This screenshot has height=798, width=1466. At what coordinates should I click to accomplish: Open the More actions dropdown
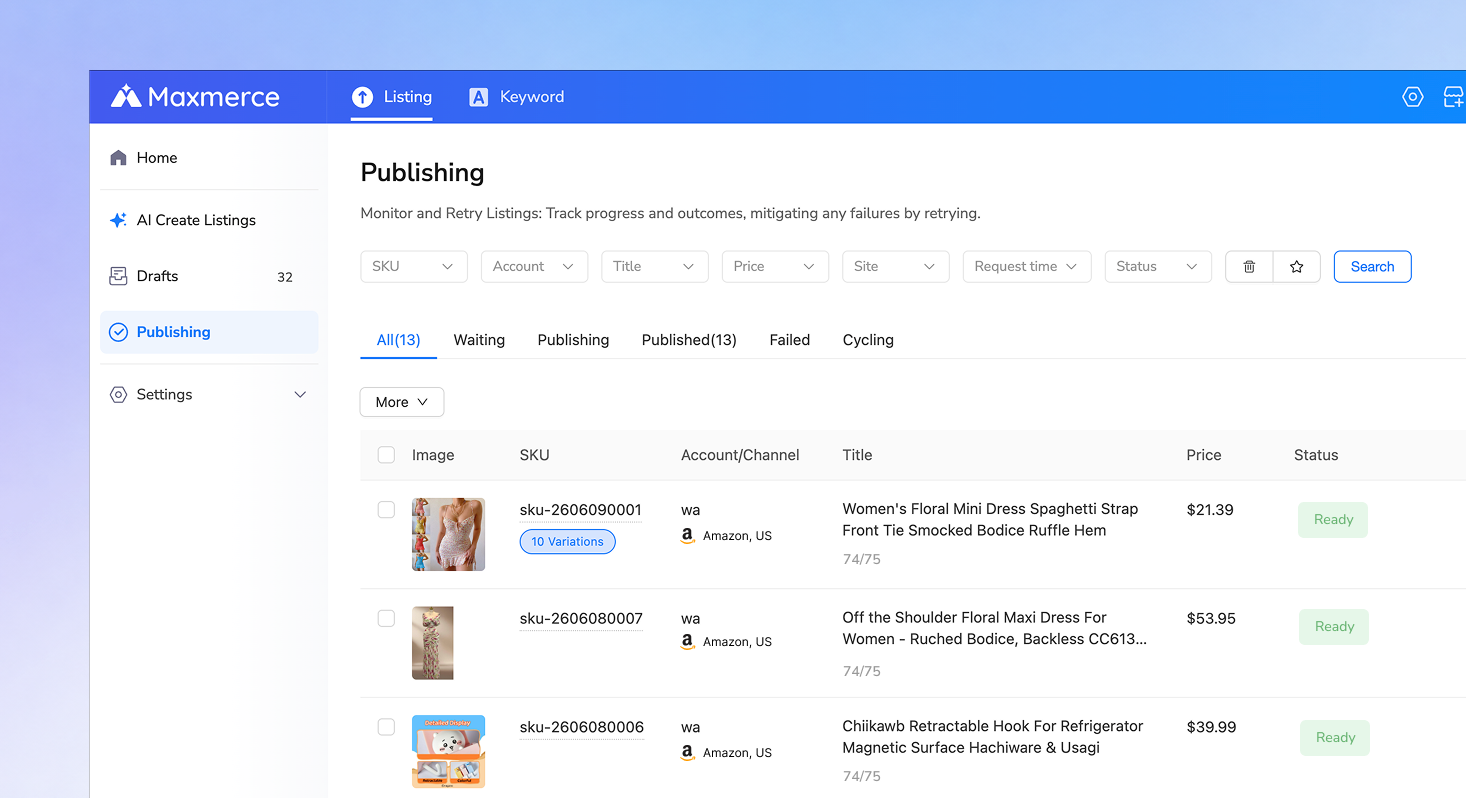pyautogui.click(x=402, y=402)
